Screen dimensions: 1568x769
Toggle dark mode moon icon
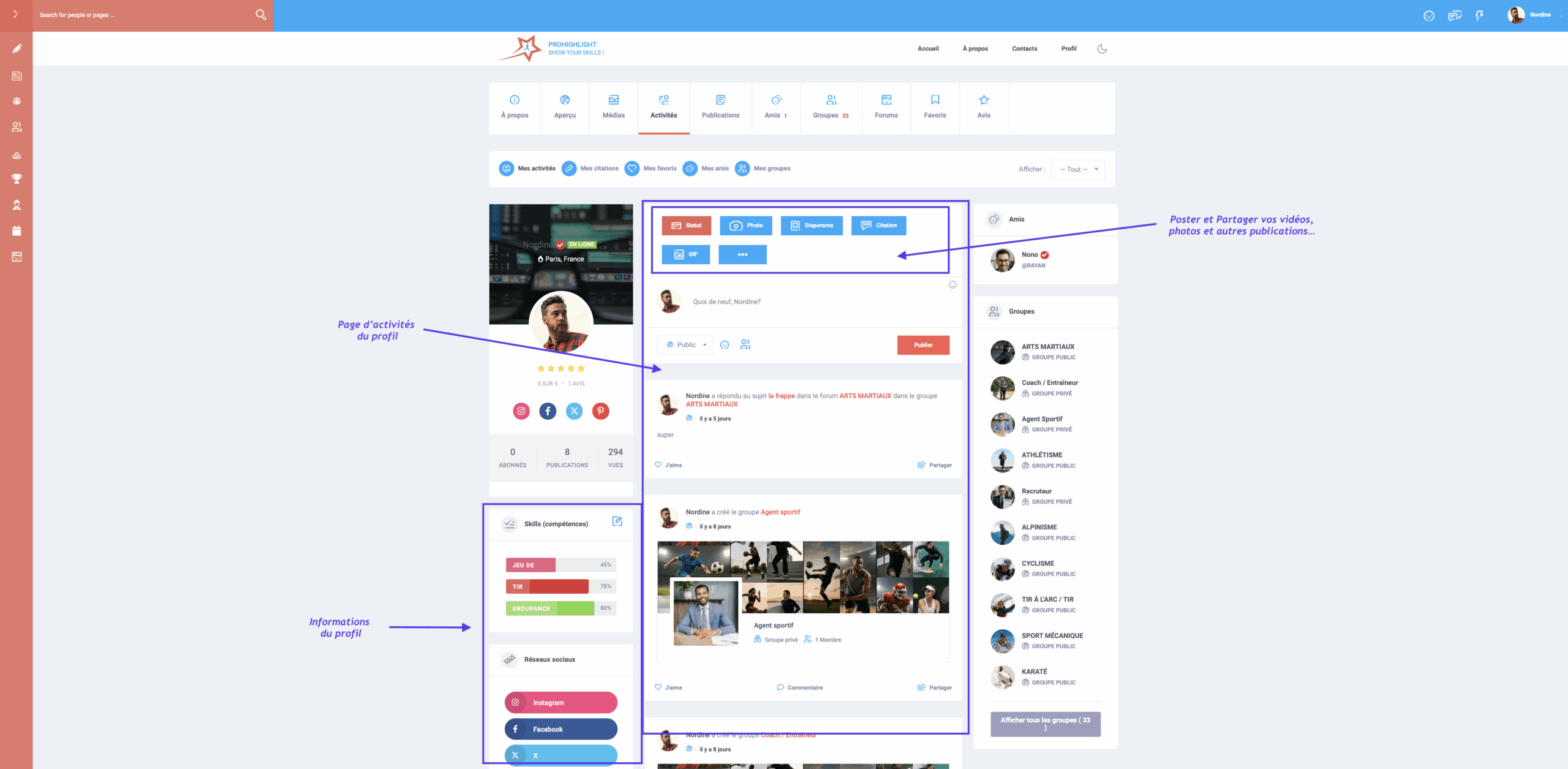tap(1102, 48)
